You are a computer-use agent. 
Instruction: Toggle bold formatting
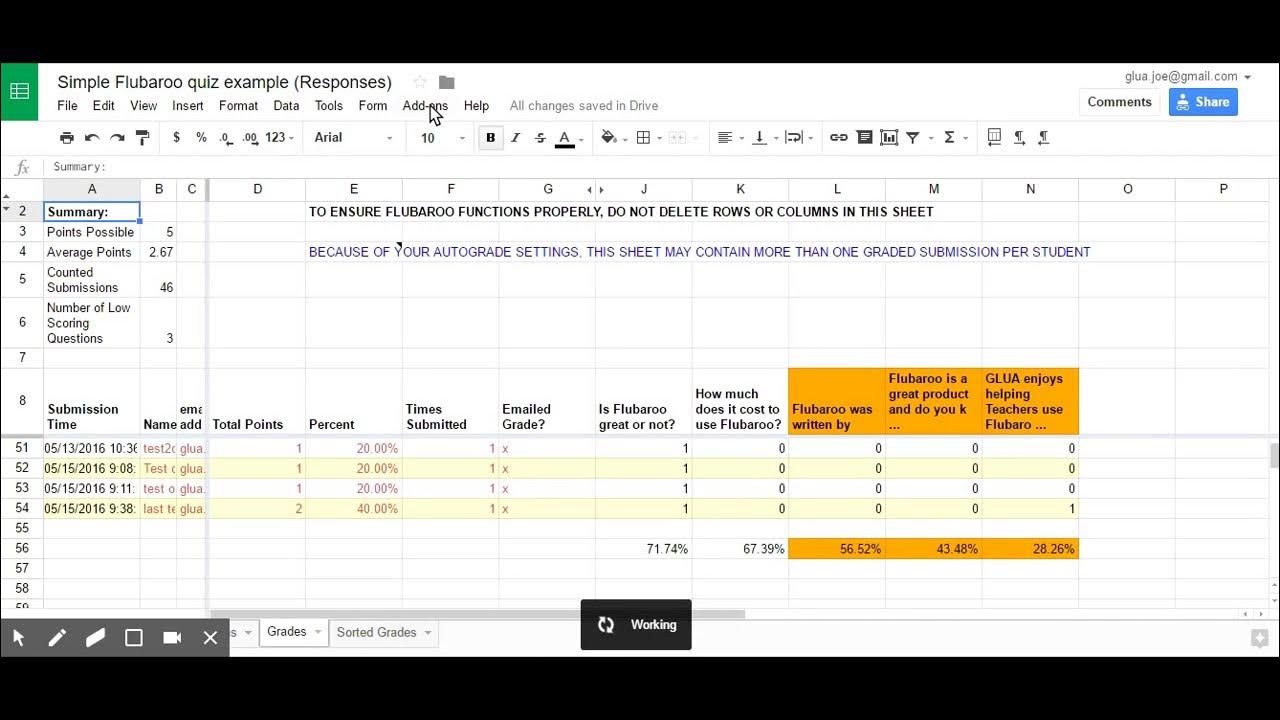tap(490, 138)
